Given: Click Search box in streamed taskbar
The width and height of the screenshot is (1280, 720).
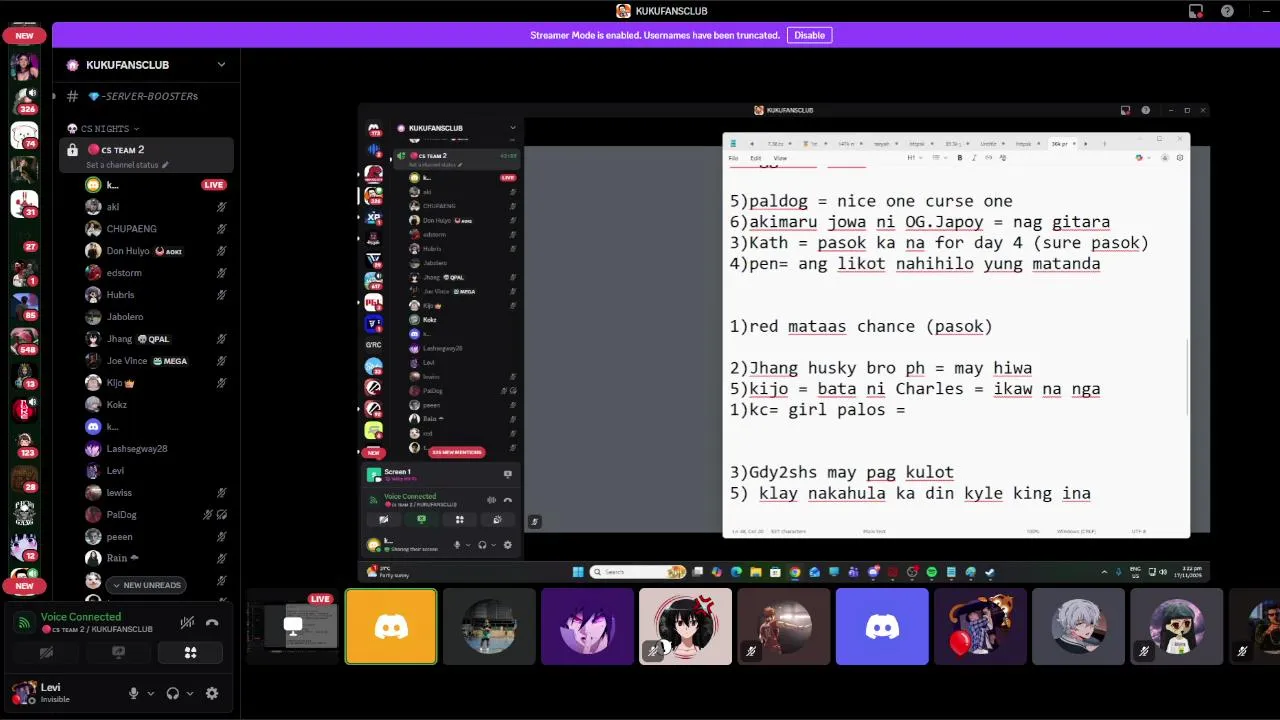Looking at the screenshot, I should (638, 572).
